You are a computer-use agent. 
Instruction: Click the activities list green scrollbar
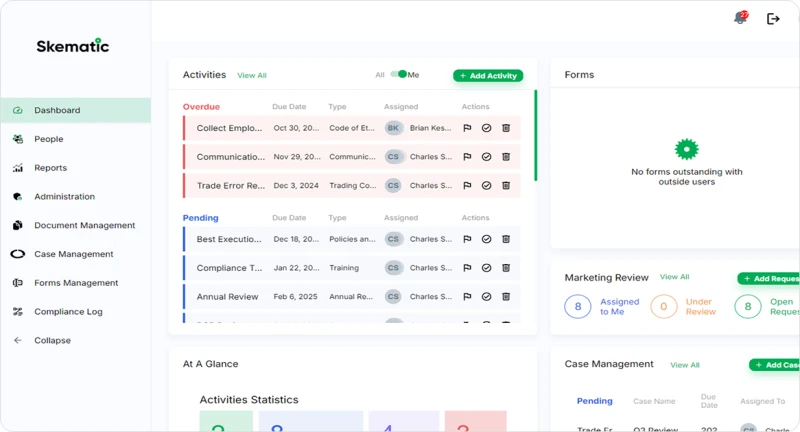pos(535,135)
